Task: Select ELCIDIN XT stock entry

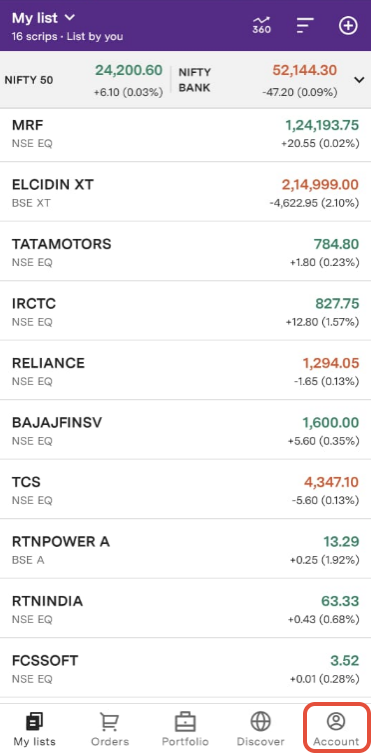Action: [186, 192]
